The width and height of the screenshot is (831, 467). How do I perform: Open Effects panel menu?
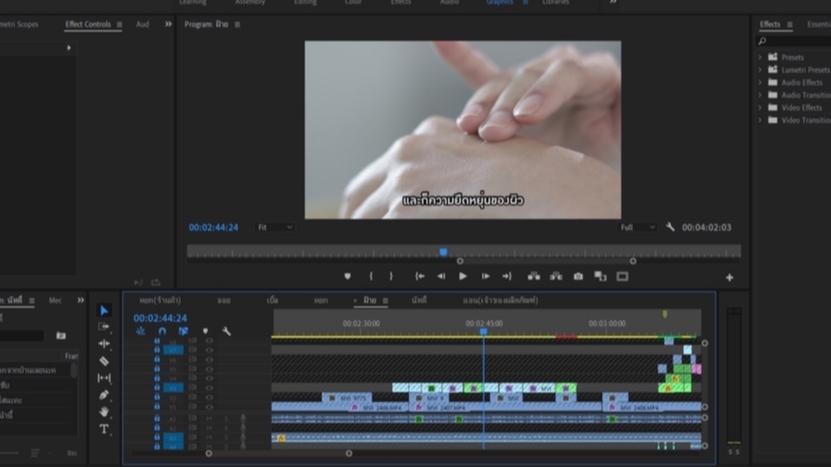pyautogui.click(x=790, y=24)
